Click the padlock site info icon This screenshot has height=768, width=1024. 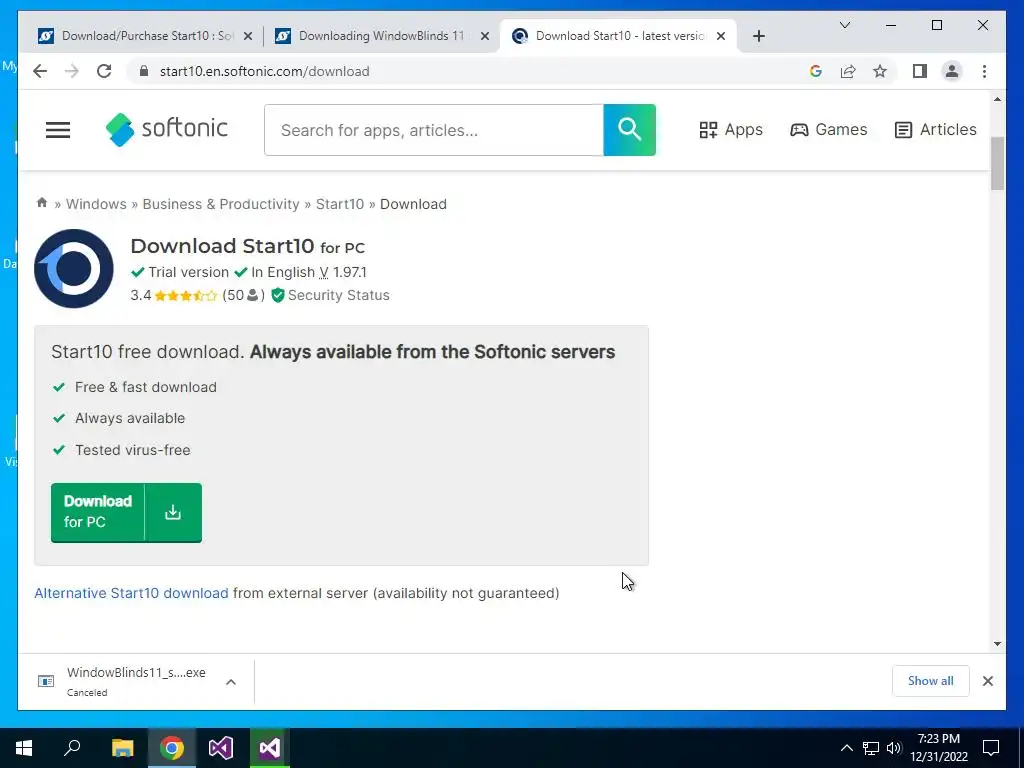click(144, 71)
